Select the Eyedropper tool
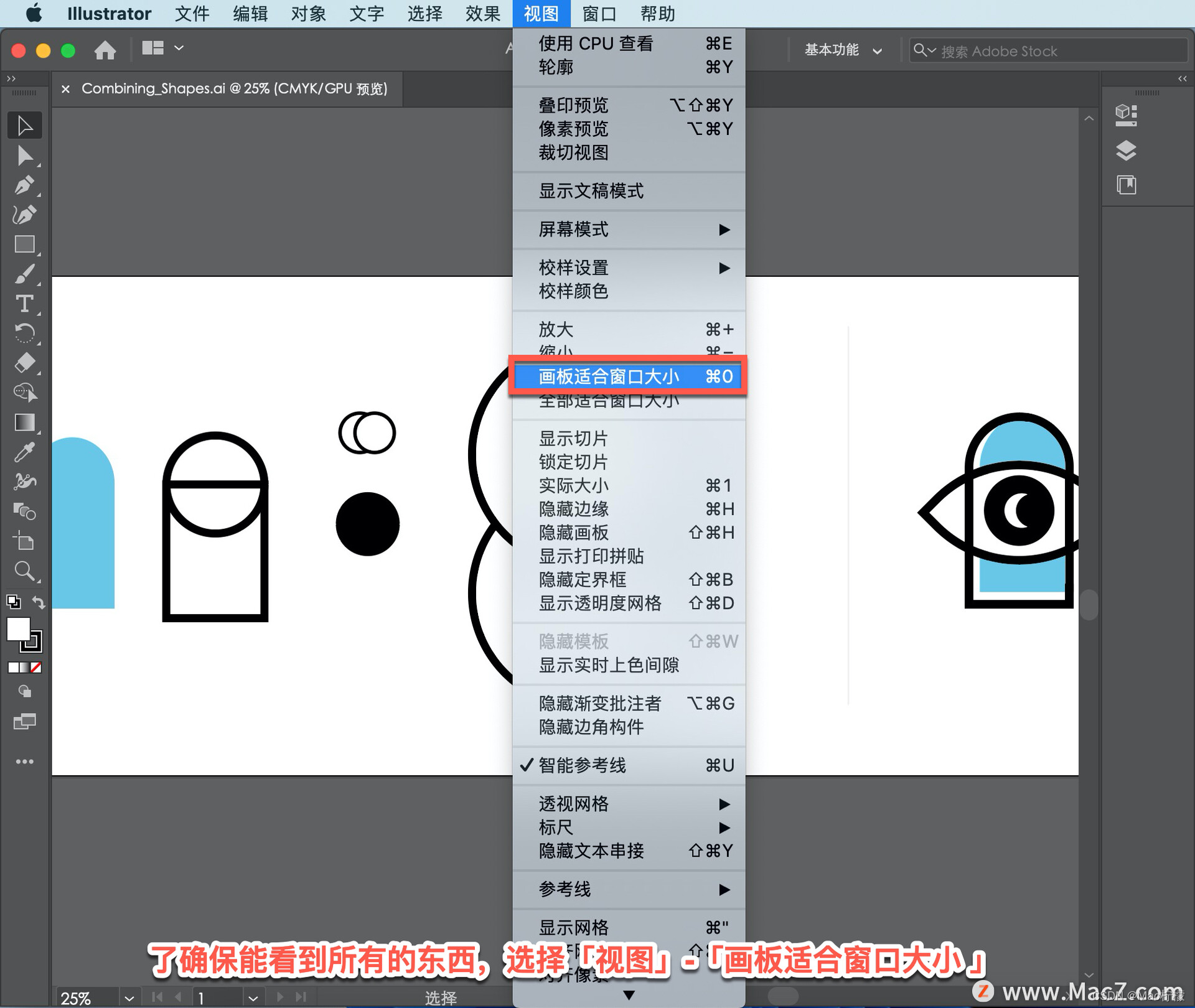Screen dimensions: 1195x1008 [x=24, y=452]
